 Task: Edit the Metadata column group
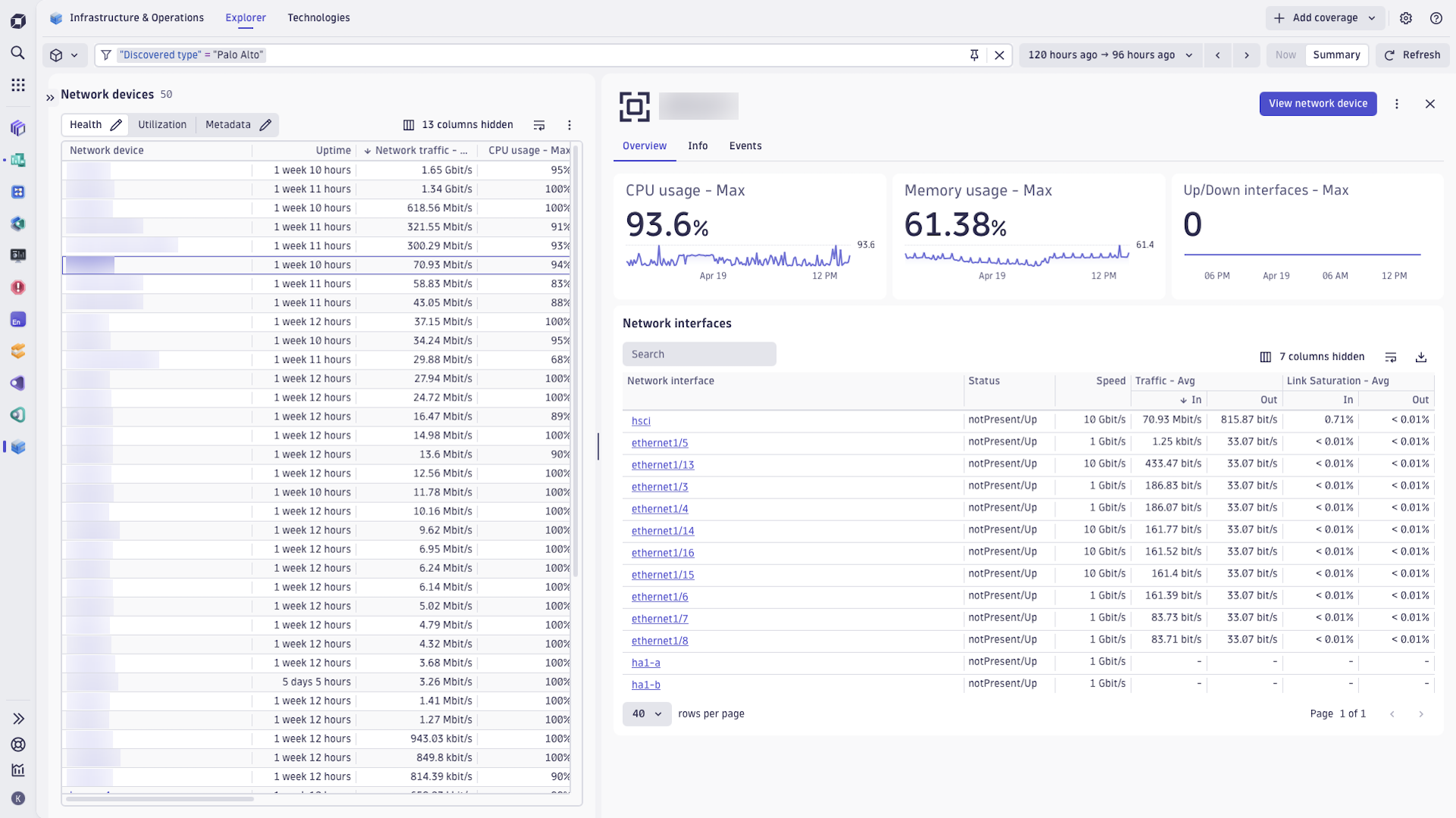click(265, 125)
